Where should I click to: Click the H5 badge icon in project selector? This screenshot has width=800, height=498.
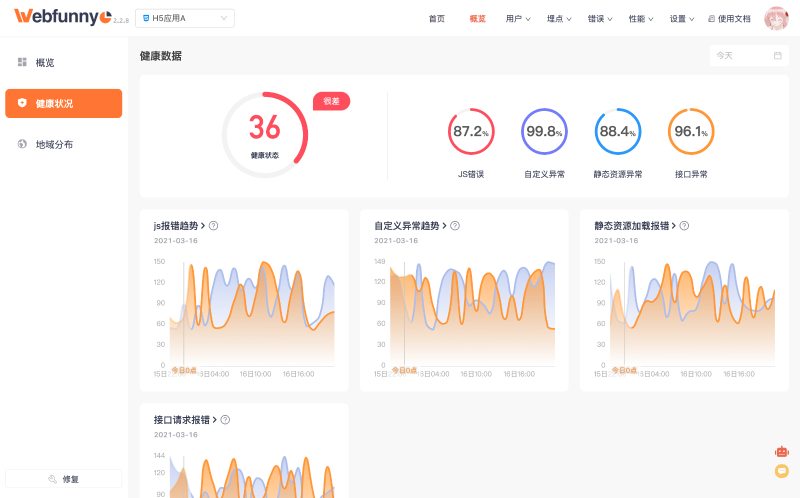pos(146,18)
